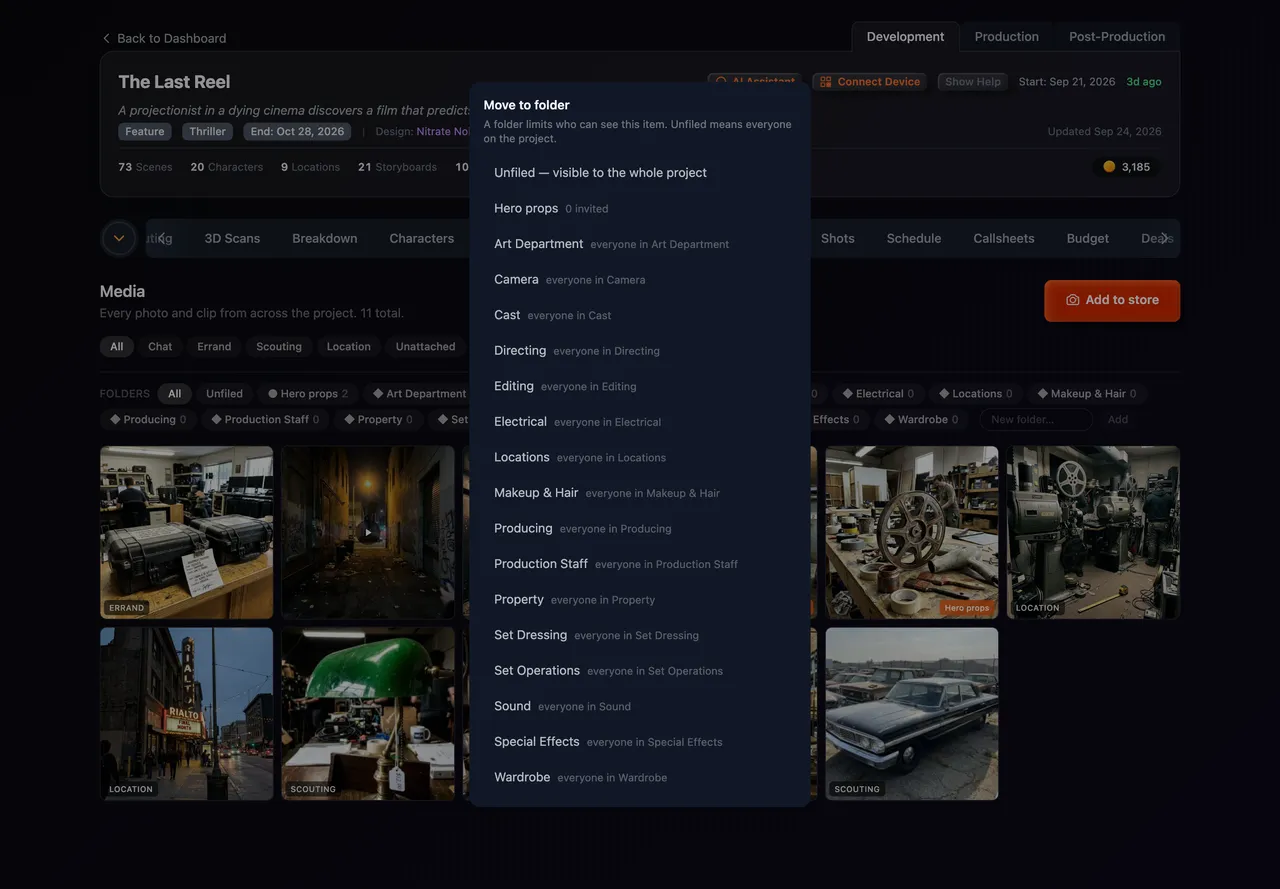Screen dimensions: 1280x889
Task: Switch to the Post-Production tab
Action: pyautogui.click(x=1117, y=37)
